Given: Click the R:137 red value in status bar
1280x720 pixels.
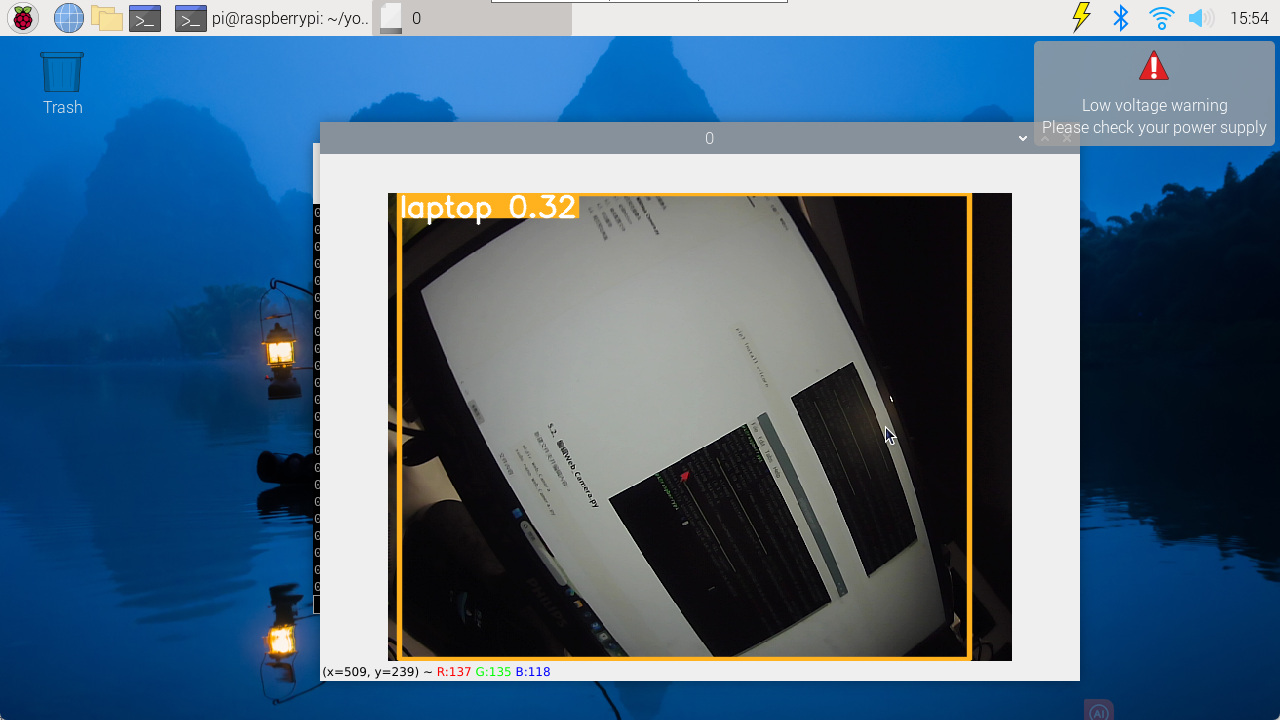Looking at the screenshot, I should click(x=454, y=672).
